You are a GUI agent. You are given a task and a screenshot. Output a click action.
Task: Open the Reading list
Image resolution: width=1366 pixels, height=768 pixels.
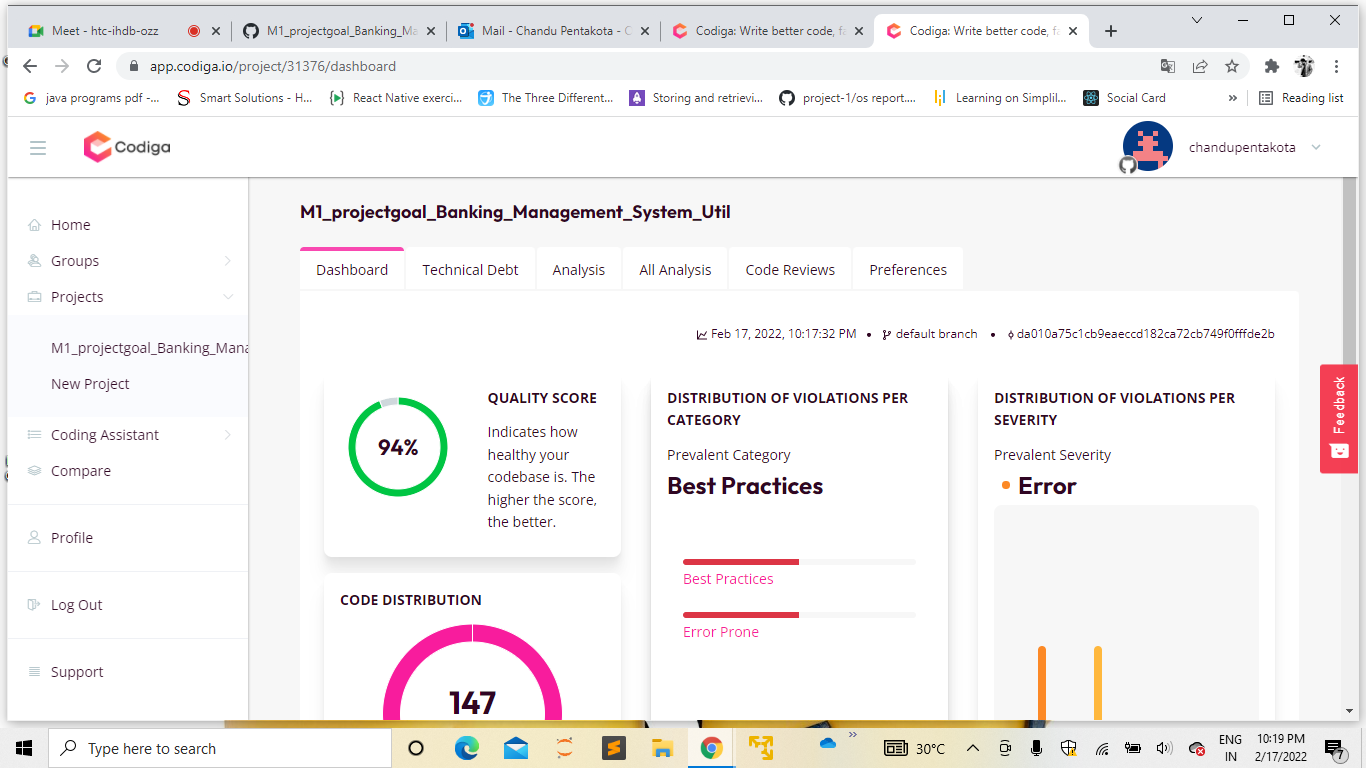click(x=1301, y=98)
